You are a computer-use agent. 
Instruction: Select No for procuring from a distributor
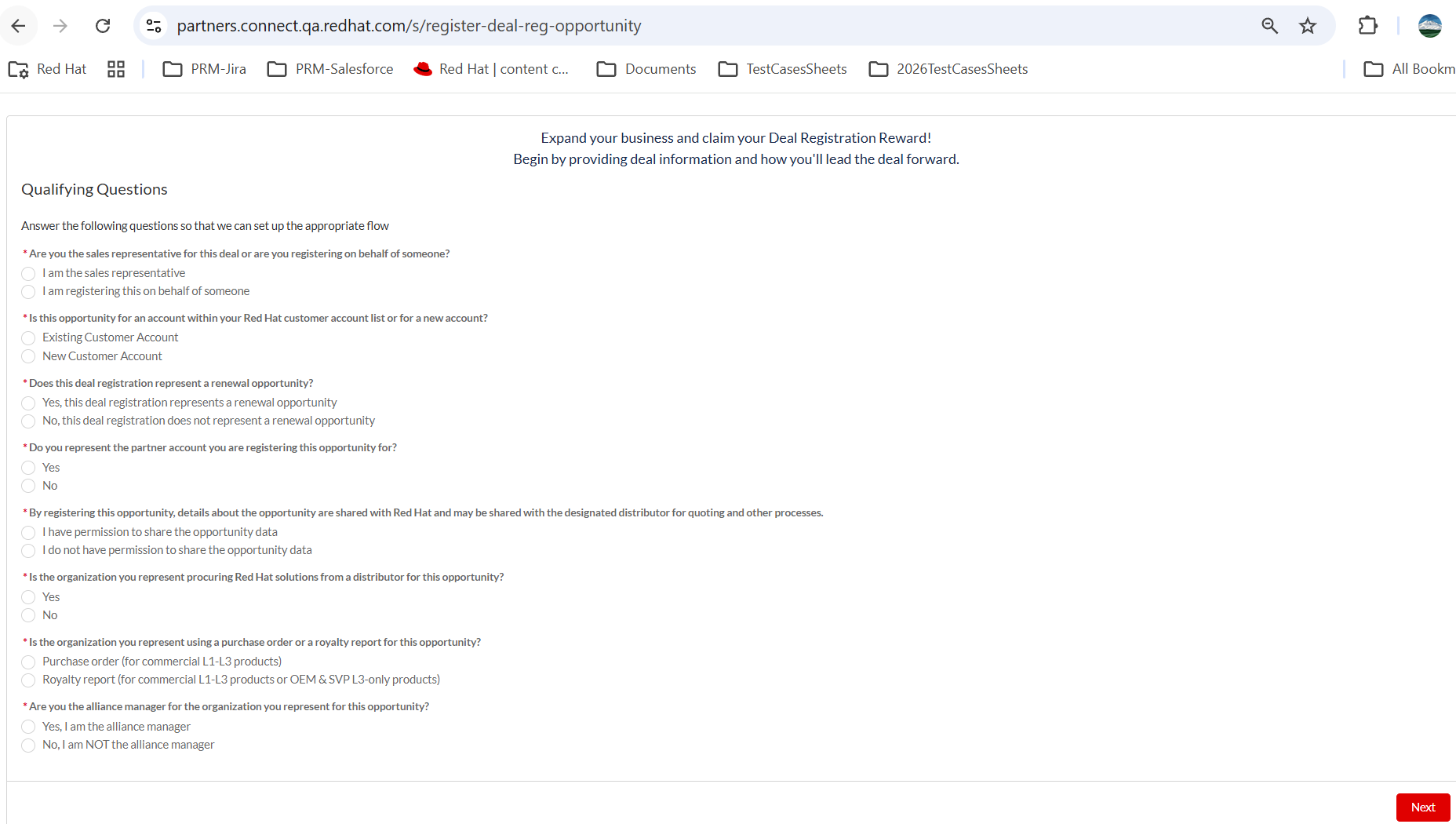click(x=28, y=615)
